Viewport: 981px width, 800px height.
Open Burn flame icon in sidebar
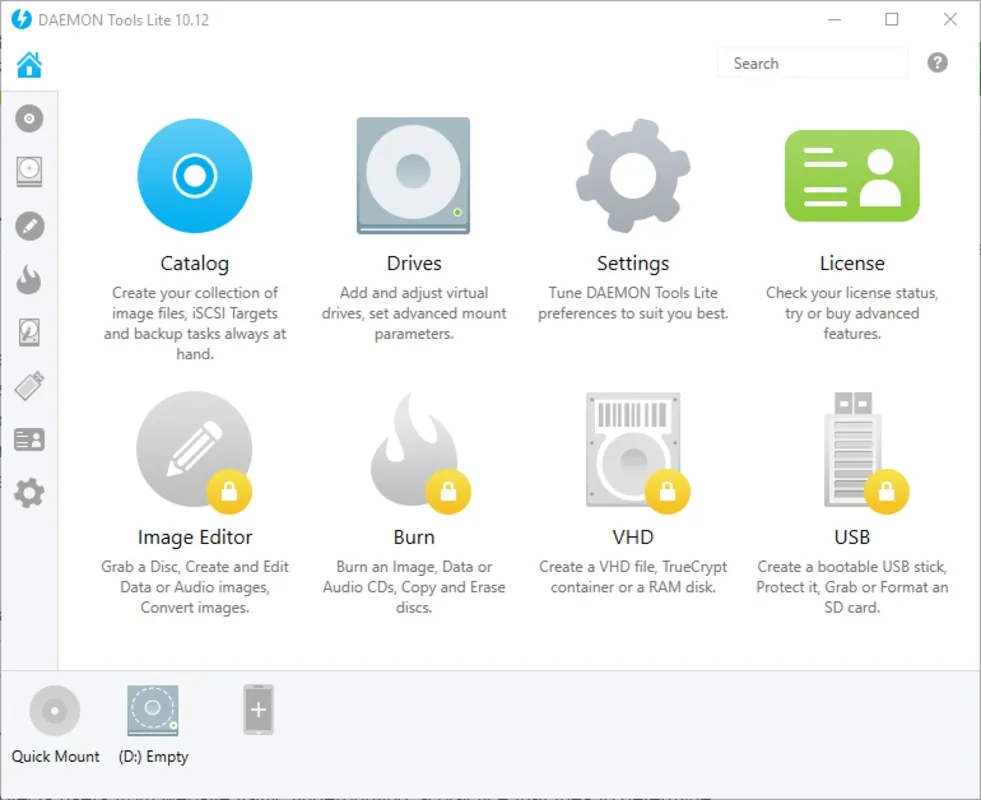tap(29, 279)
